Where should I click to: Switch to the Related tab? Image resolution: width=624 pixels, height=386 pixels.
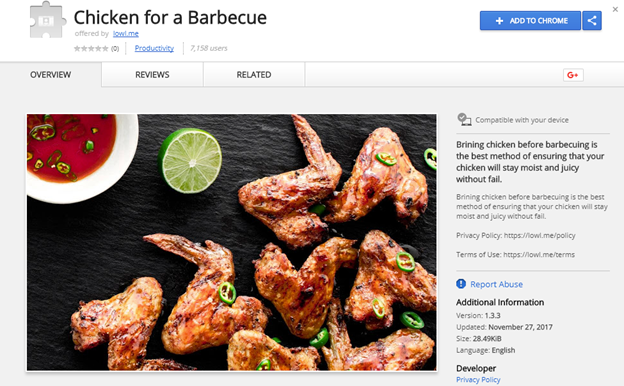point(254,75)
